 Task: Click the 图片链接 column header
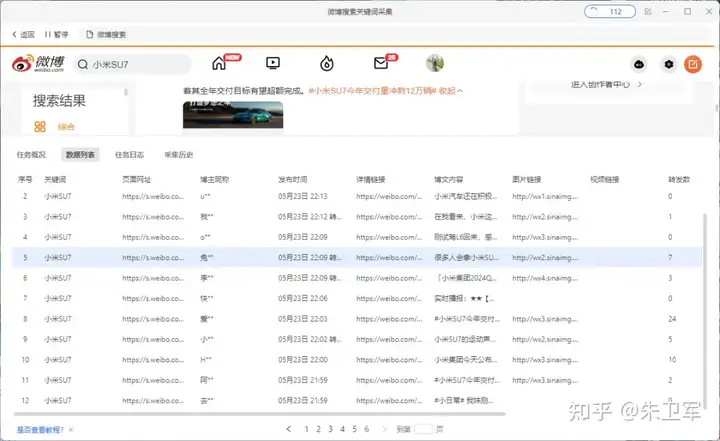pos(527,179)
